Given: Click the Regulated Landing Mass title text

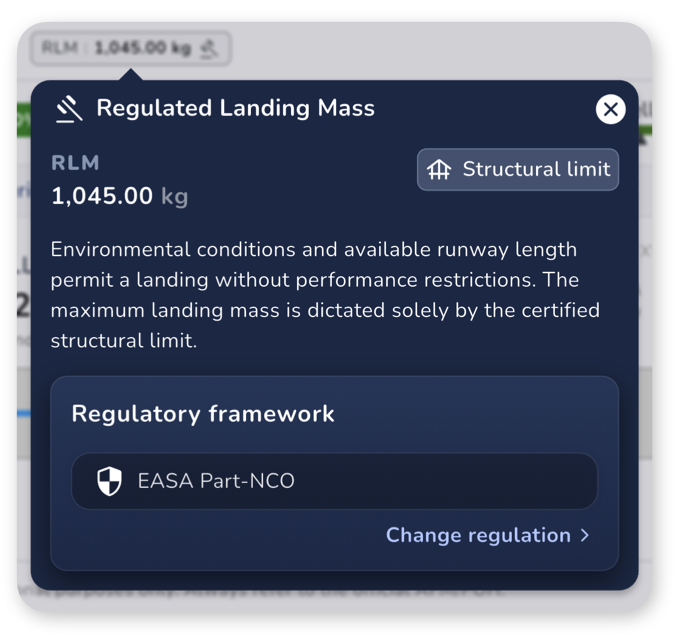Looking at the screenshot, I should [236, 108].
